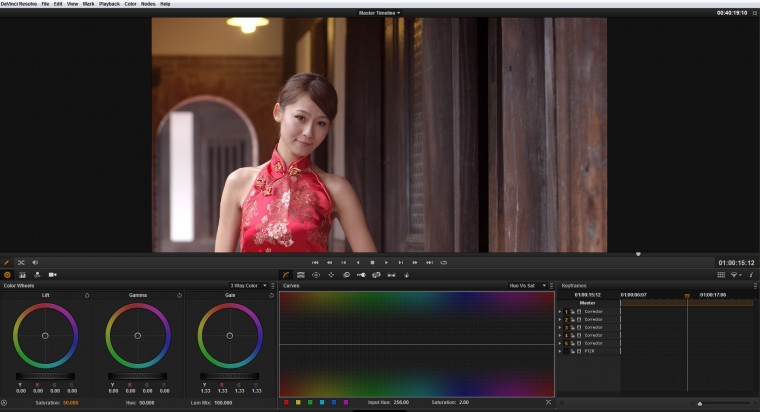Reset the Gain color wheel
This screenshot has width=760, height=412.
click(271, 295)
